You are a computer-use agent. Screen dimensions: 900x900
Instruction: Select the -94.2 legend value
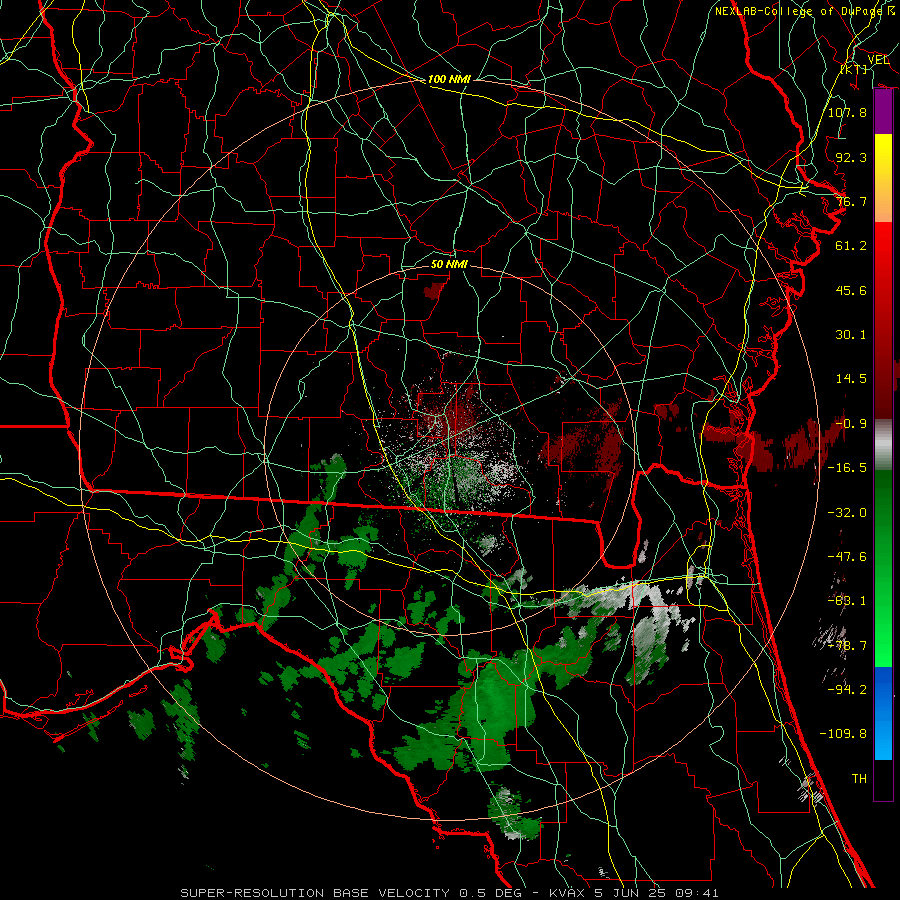(x=847, y=690)
